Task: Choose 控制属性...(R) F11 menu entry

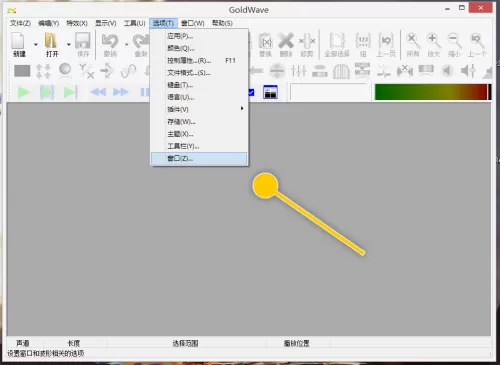Action: [199, 61]
